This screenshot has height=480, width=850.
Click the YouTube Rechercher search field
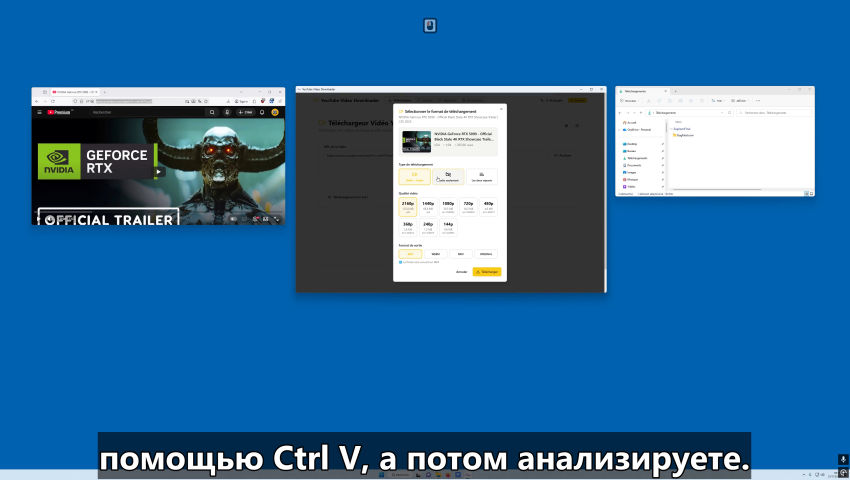tap(146, 112)
